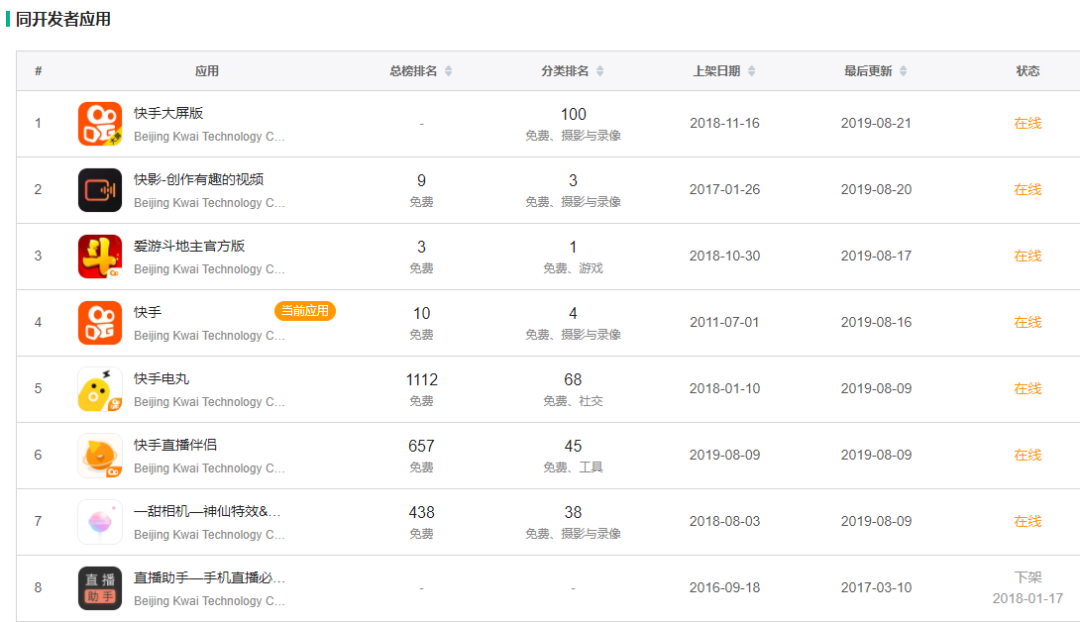This screenshot has width=1080, height=622.
Task: Sort table by 上架日期 arrow
Action: click(751, 71)
